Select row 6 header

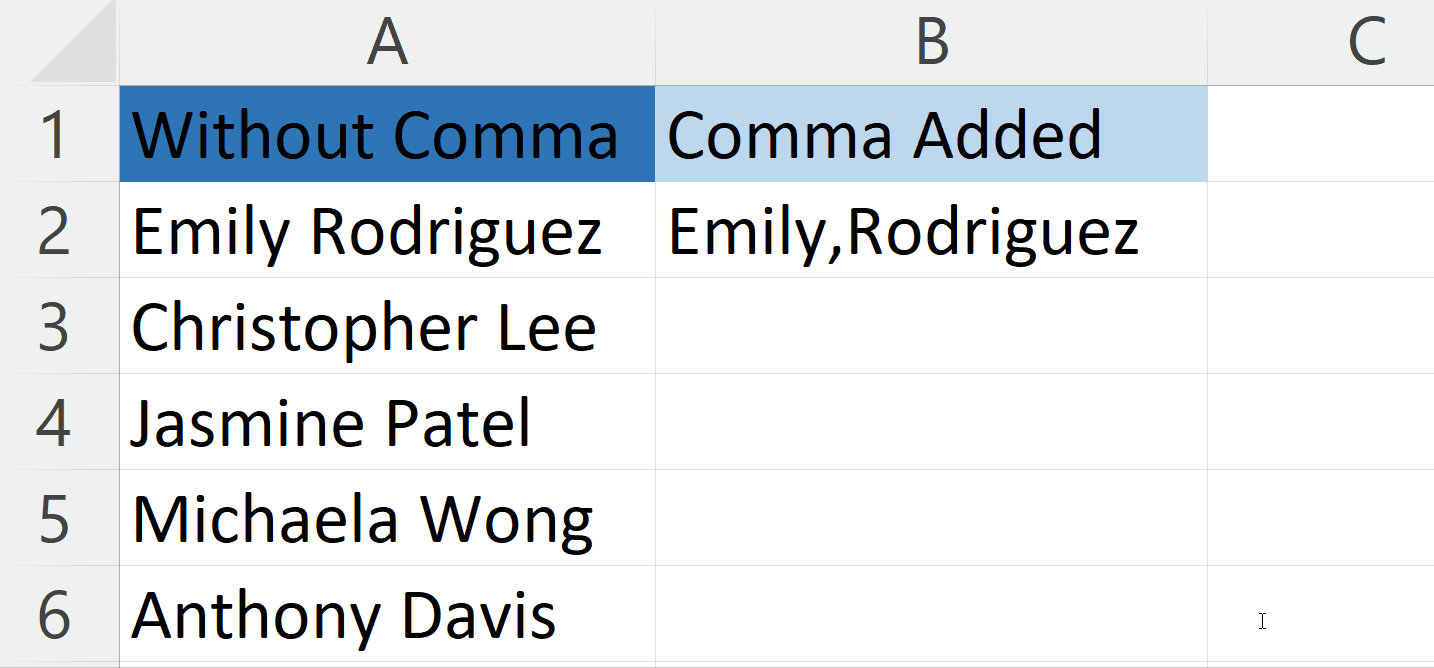(59, 614)
